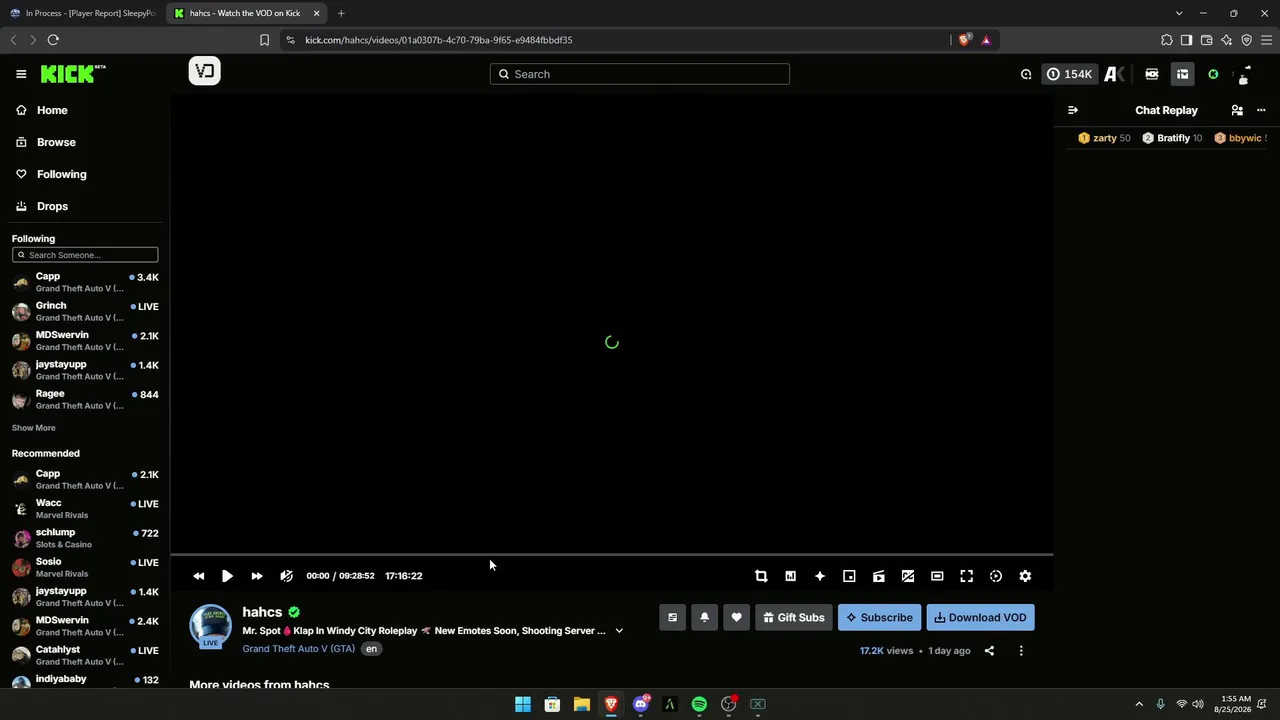Expand the following list with Show More

pos(33,428)
